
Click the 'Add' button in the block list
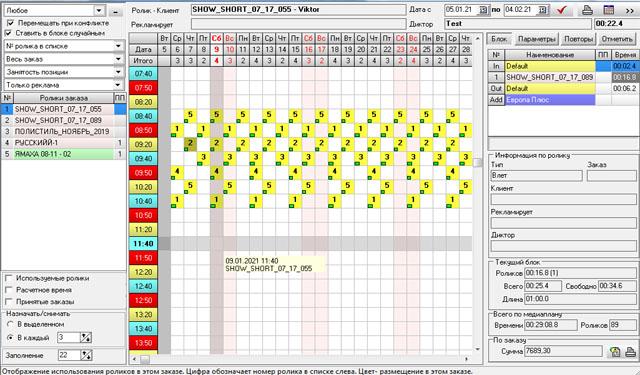point(496,100)
